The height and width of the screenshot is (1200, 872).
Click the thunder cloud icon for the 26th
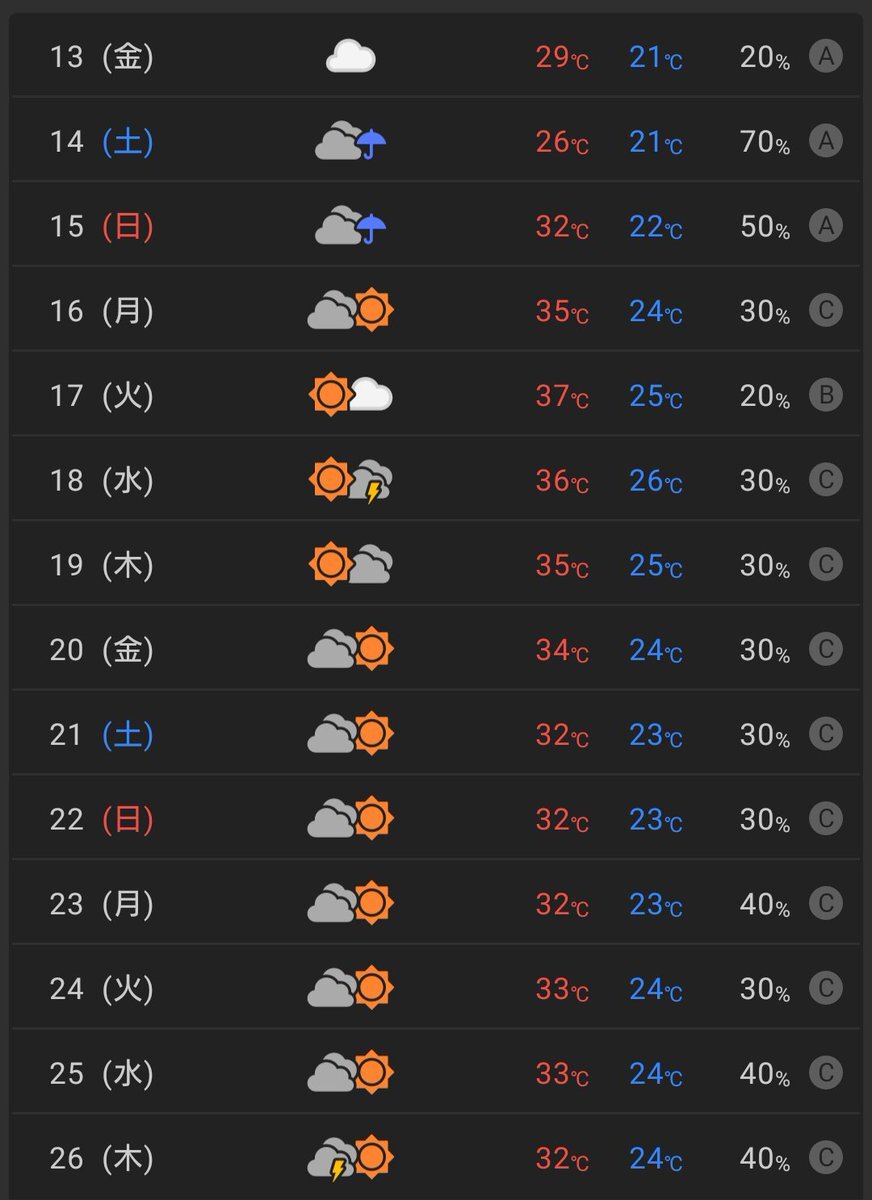[x=350, y=1159]
